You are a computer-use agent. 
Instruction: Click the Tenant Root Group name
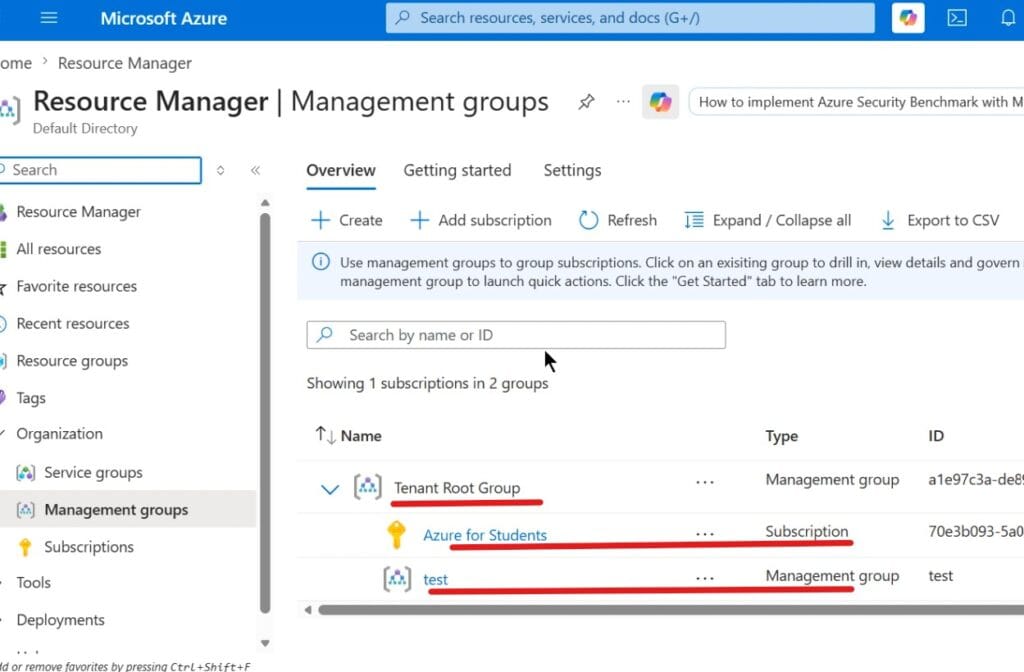(457, 488)
